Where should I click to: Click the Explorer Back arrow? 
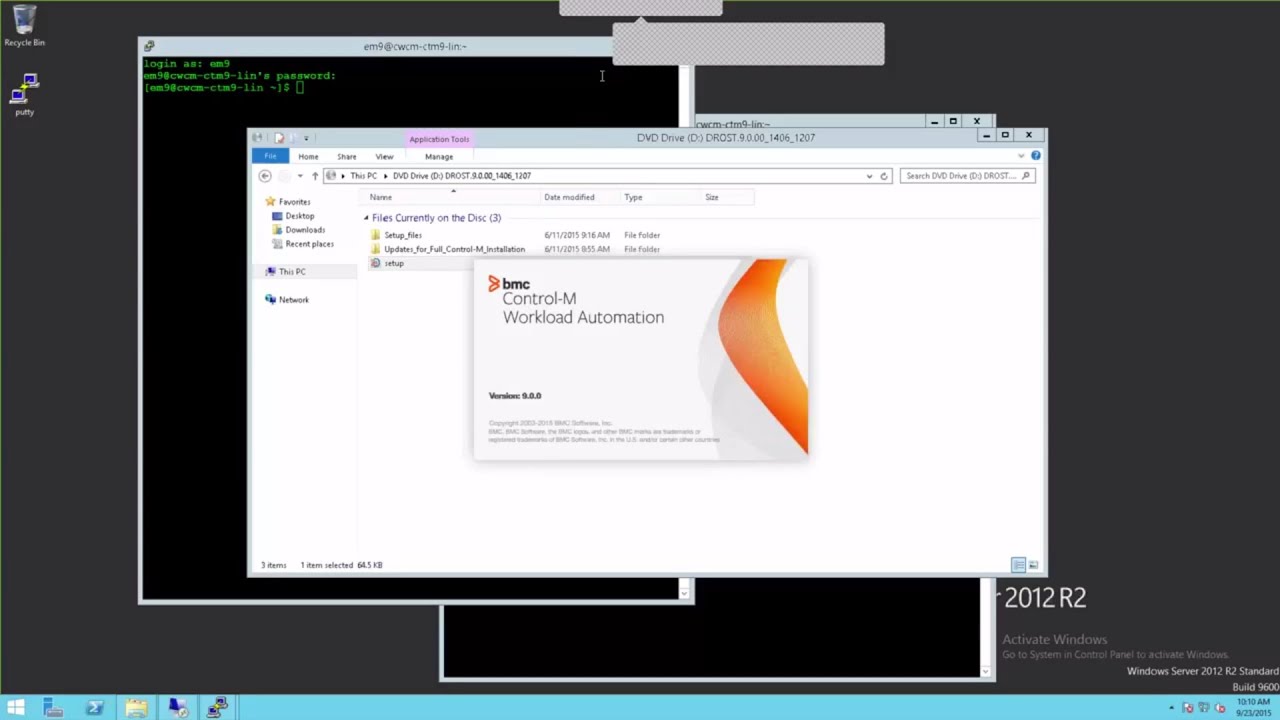coord(265,176)
